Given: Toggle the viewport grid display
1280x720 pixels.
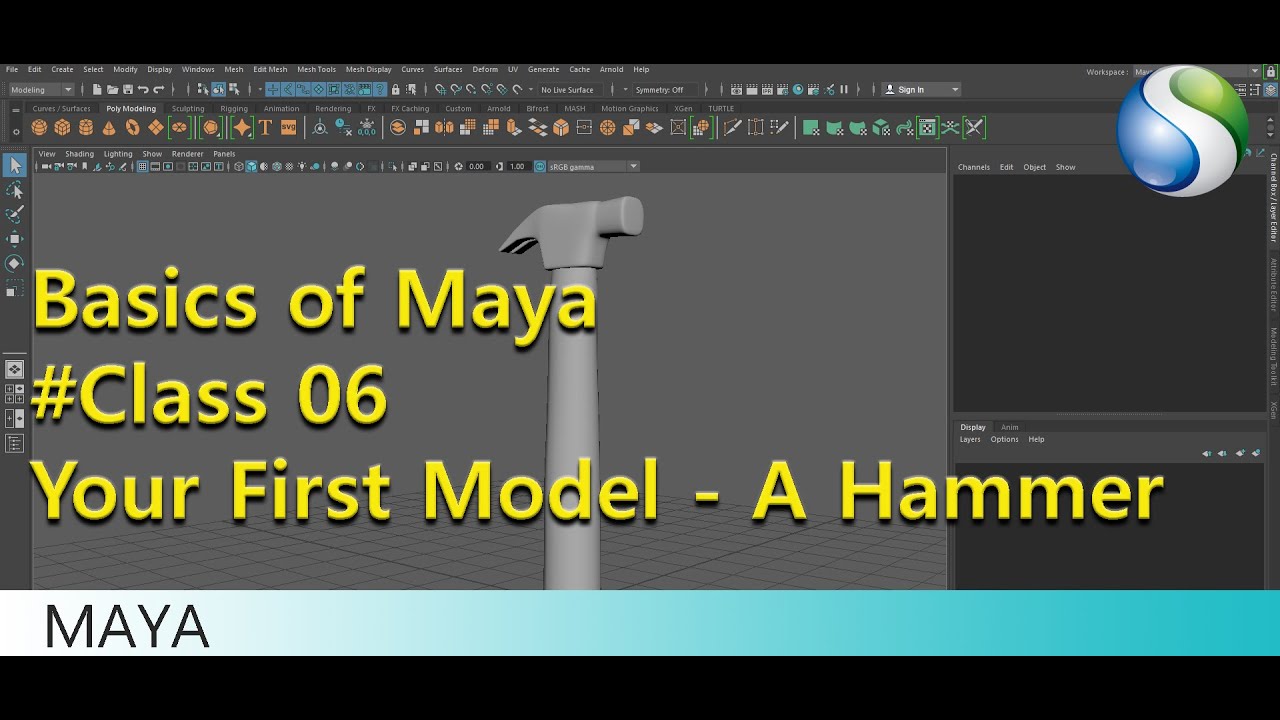Looking at the screenshot, I should coord(143,166).
